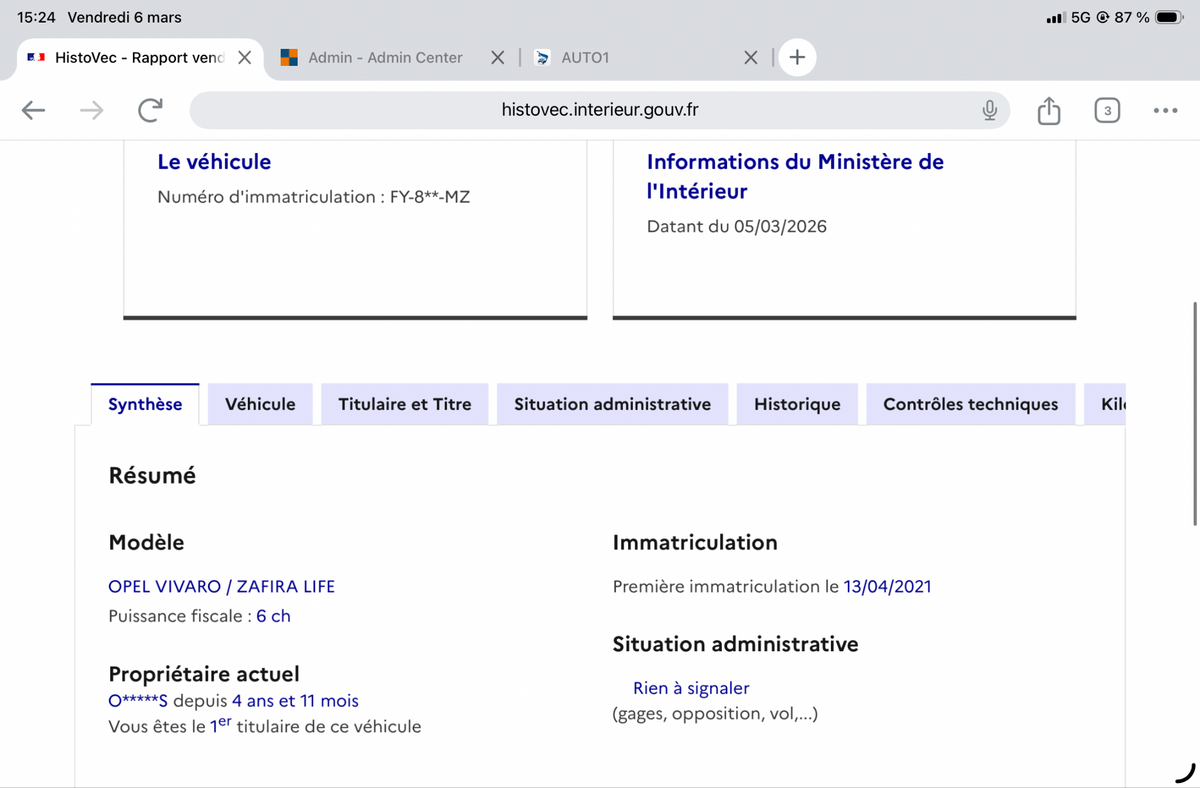Go back to previous page
The height and width of the screenshot is (788, 1200).
pyautogui.click(x=34, y=110)
